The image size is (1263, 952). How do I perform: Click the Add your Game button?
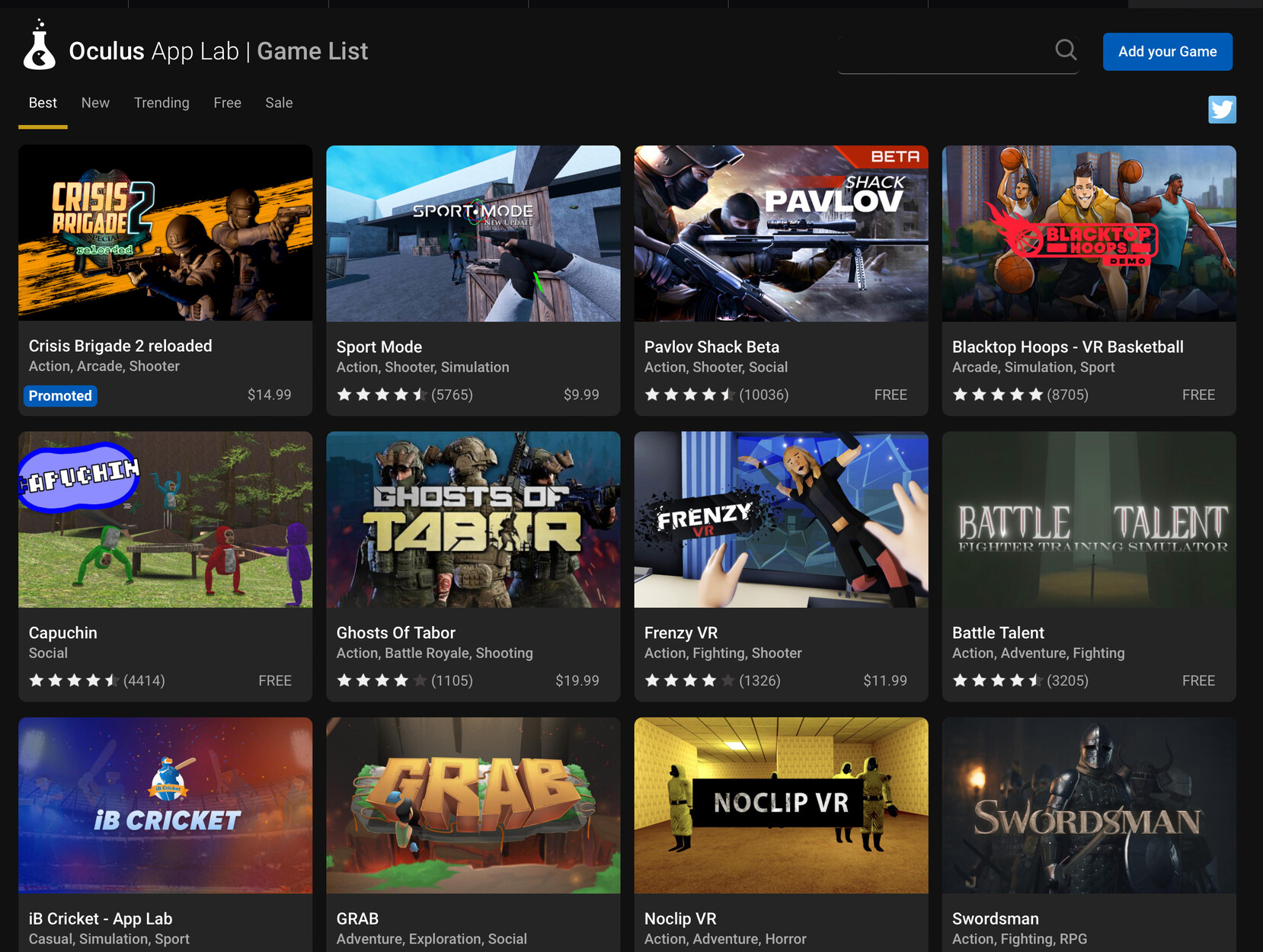point(1167,52)
